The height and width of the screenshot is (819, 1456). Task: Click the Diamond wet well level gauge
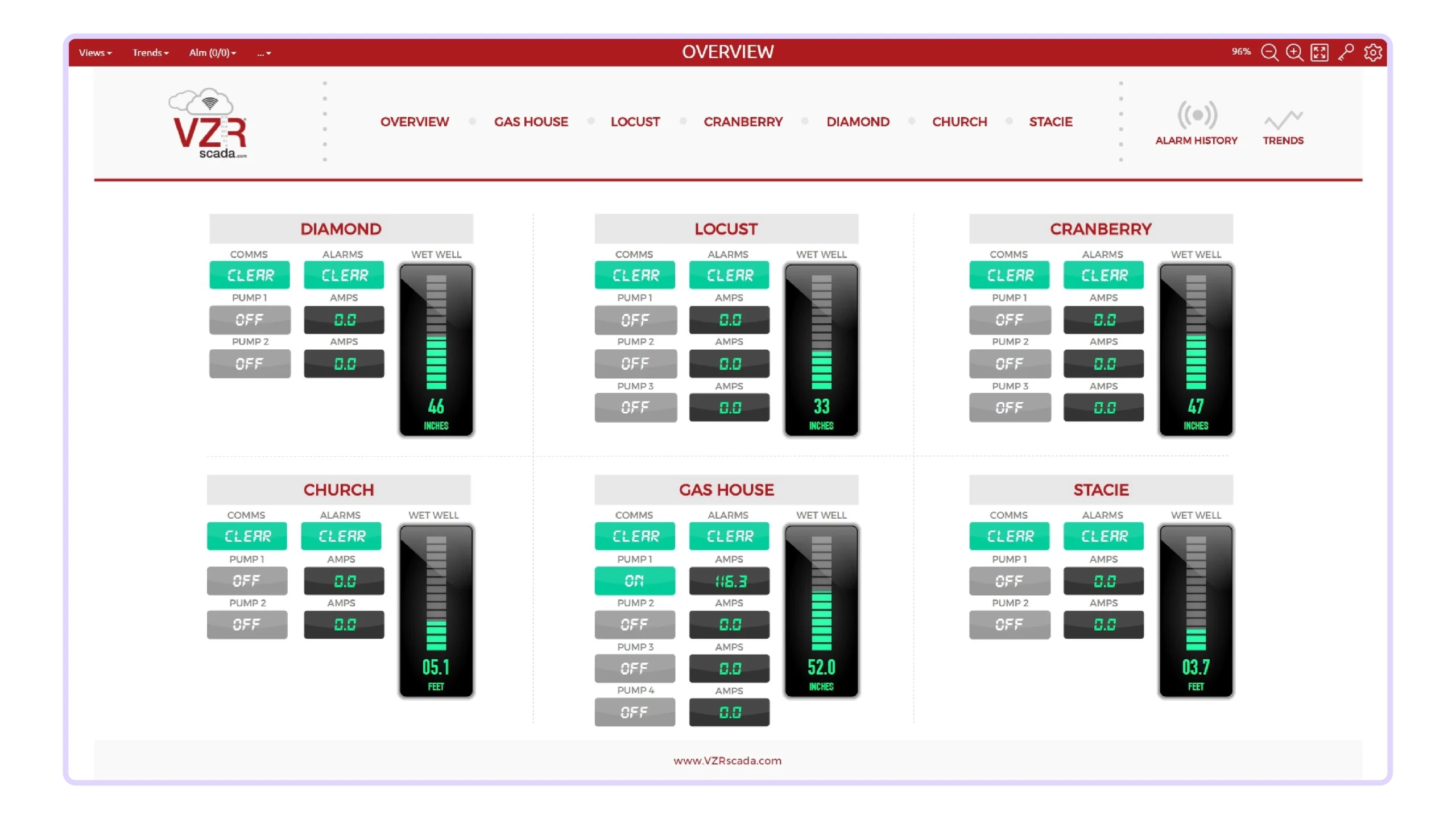click(x=436, y=350)
